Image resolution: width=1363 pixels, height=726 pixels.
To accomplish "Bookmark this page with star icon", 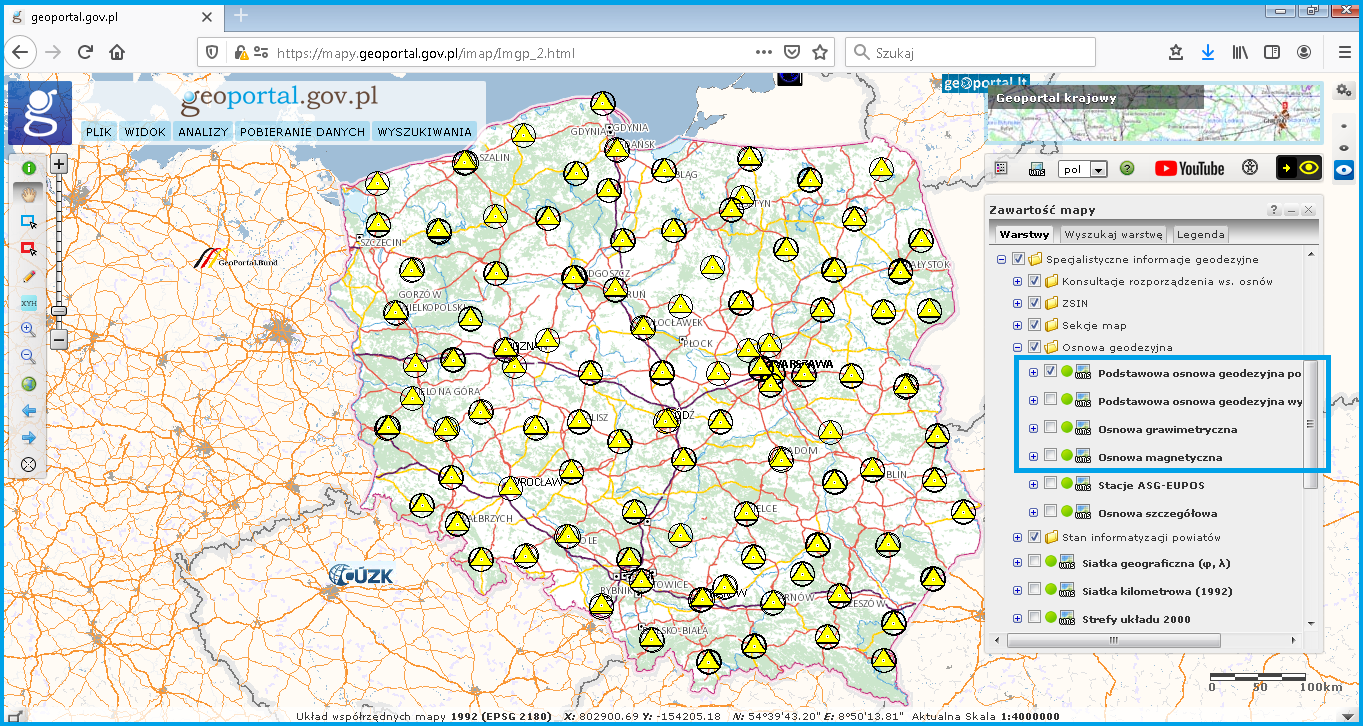I will (821, 52).
